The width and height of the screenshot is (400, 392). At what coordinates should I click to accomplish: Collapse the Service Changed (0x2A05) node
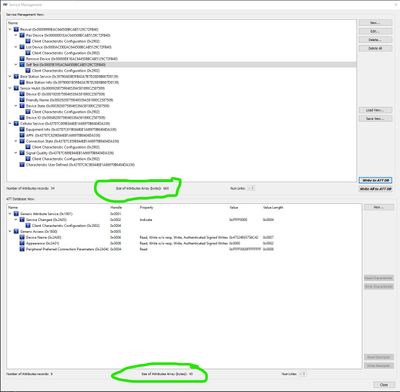pos(16,220)
